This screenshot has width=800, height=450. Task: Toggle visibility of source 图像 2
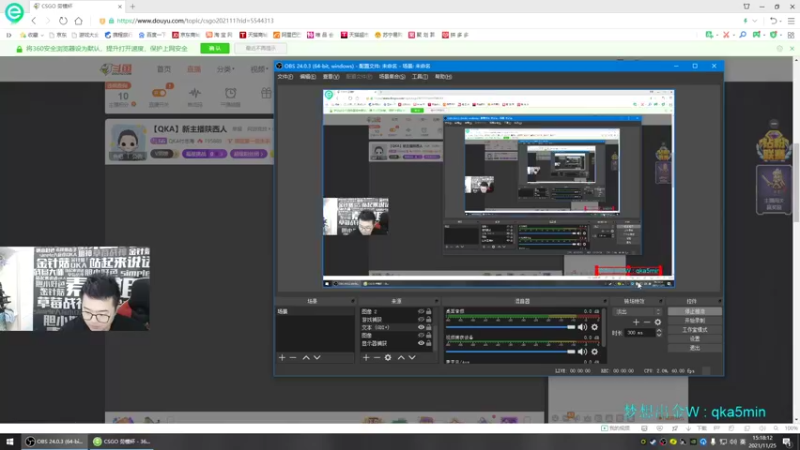tap(421, 311)
